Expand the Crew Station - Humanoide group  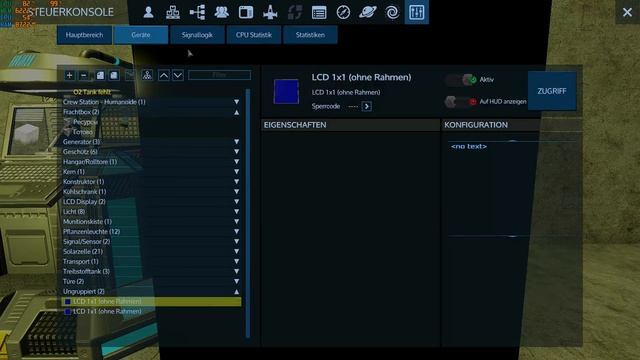236,102
